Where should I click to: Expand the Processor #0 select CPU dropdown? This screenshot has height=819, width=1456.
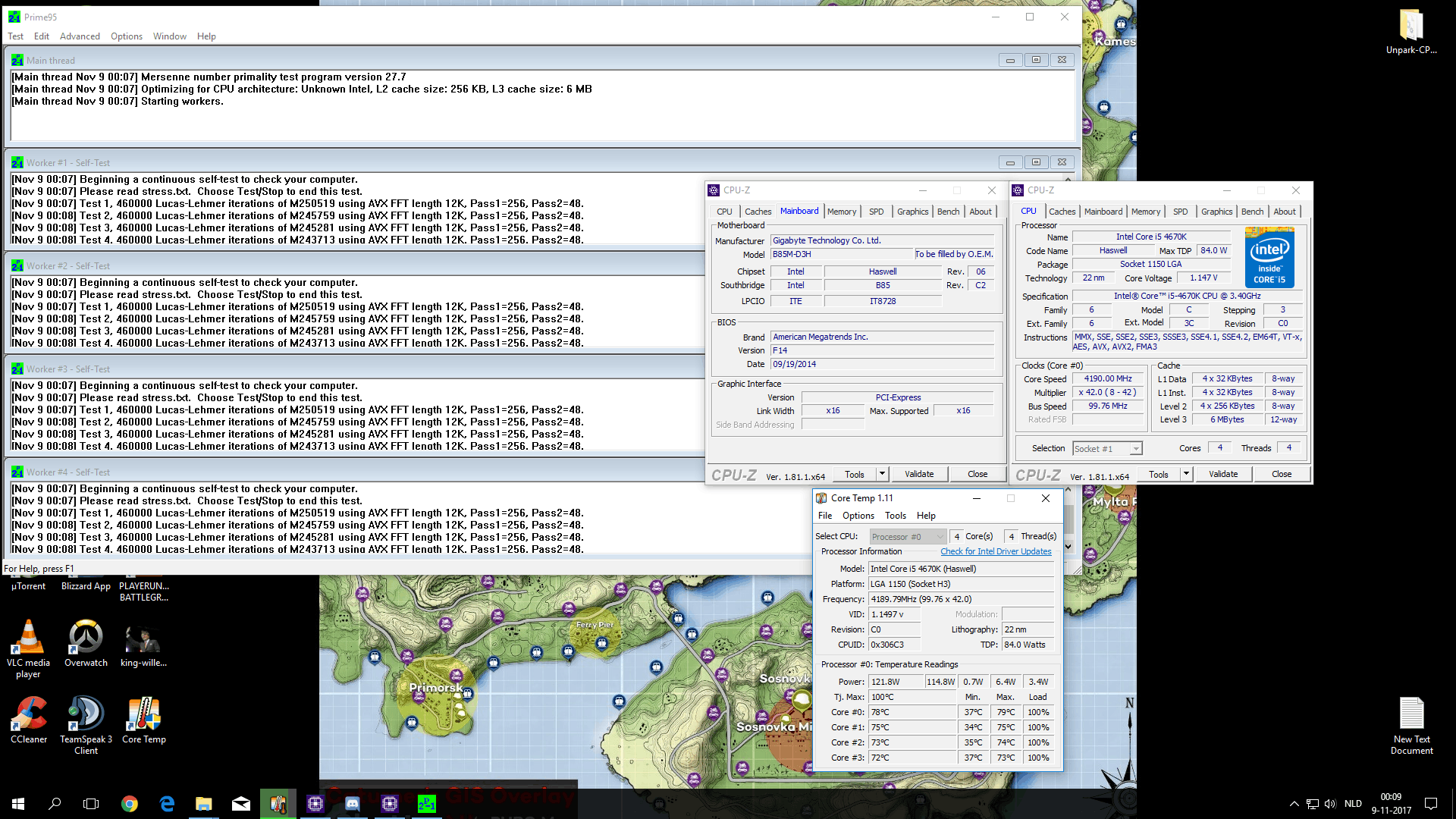click(940, 537)
